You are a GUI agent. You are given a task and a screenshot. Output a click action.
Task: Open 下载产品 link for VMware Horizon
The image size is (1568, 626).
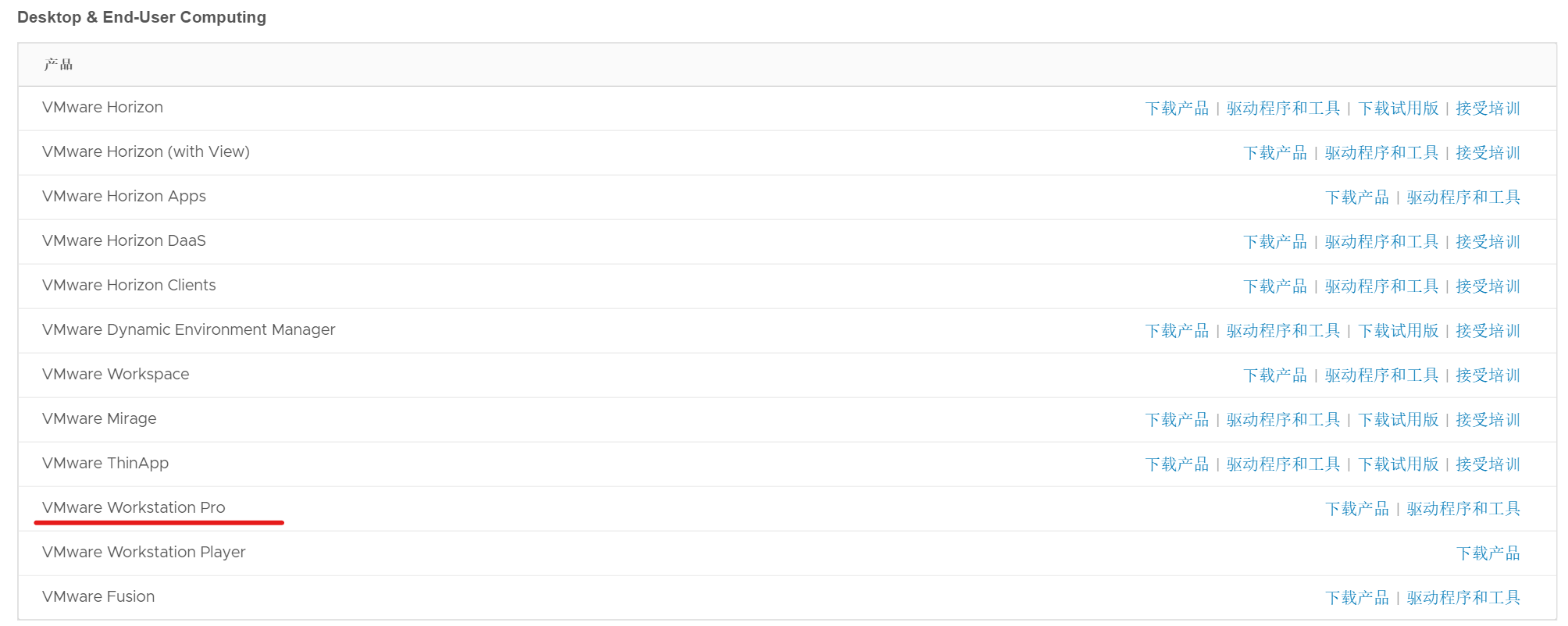pyautogui.click(x=1178, y=108)
